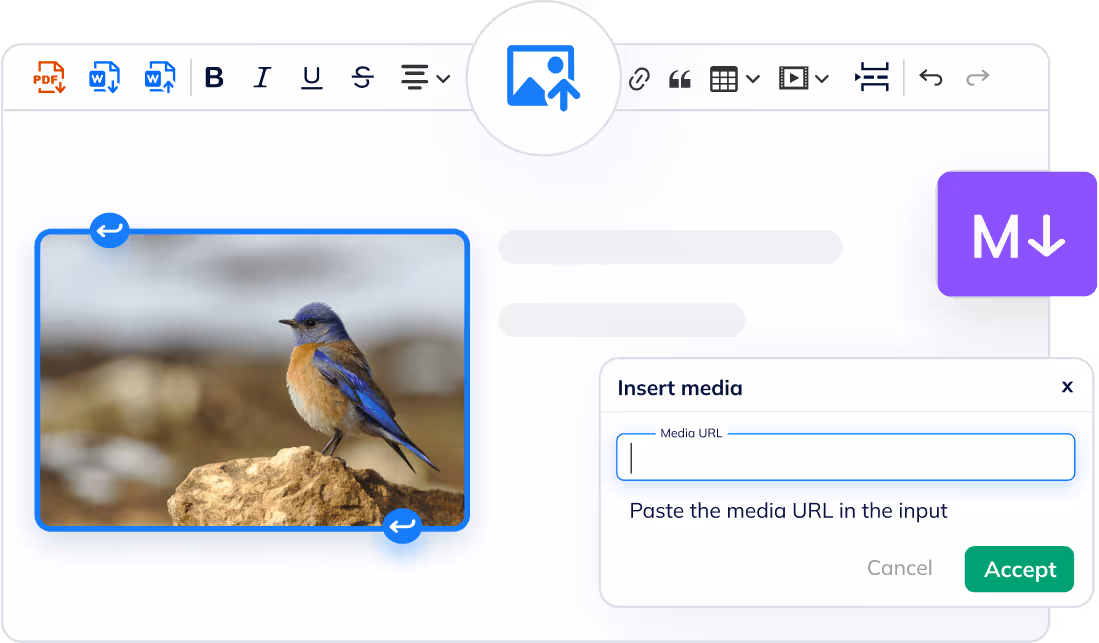Toggle italic formatting
The height and width of the screenshot is (643, 1099).
[262, 78]
